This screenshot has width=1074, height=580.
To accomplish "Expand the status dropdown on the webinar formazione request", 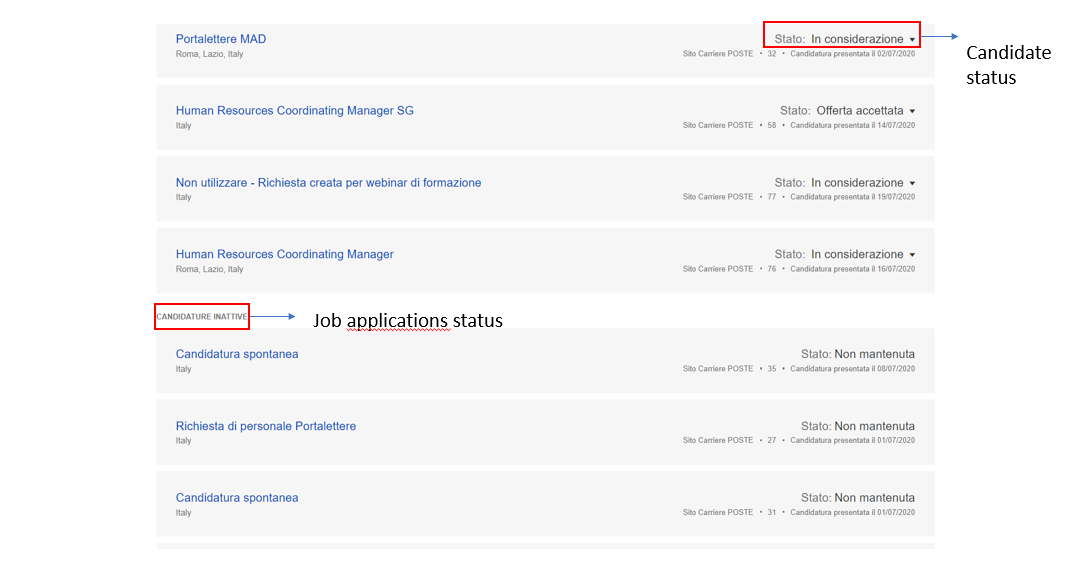I will [x=910, y=182].
